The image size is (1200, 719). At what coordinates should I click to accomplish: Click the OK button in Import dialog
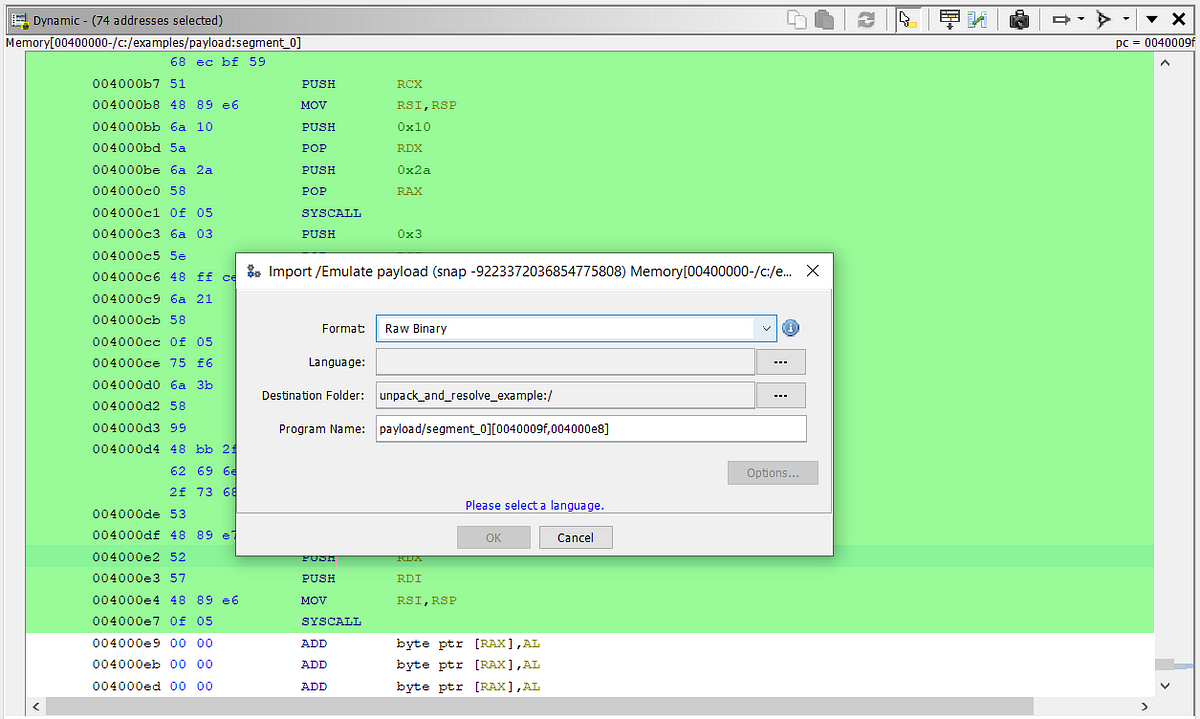pyautogui.click(x=494, y=537)
